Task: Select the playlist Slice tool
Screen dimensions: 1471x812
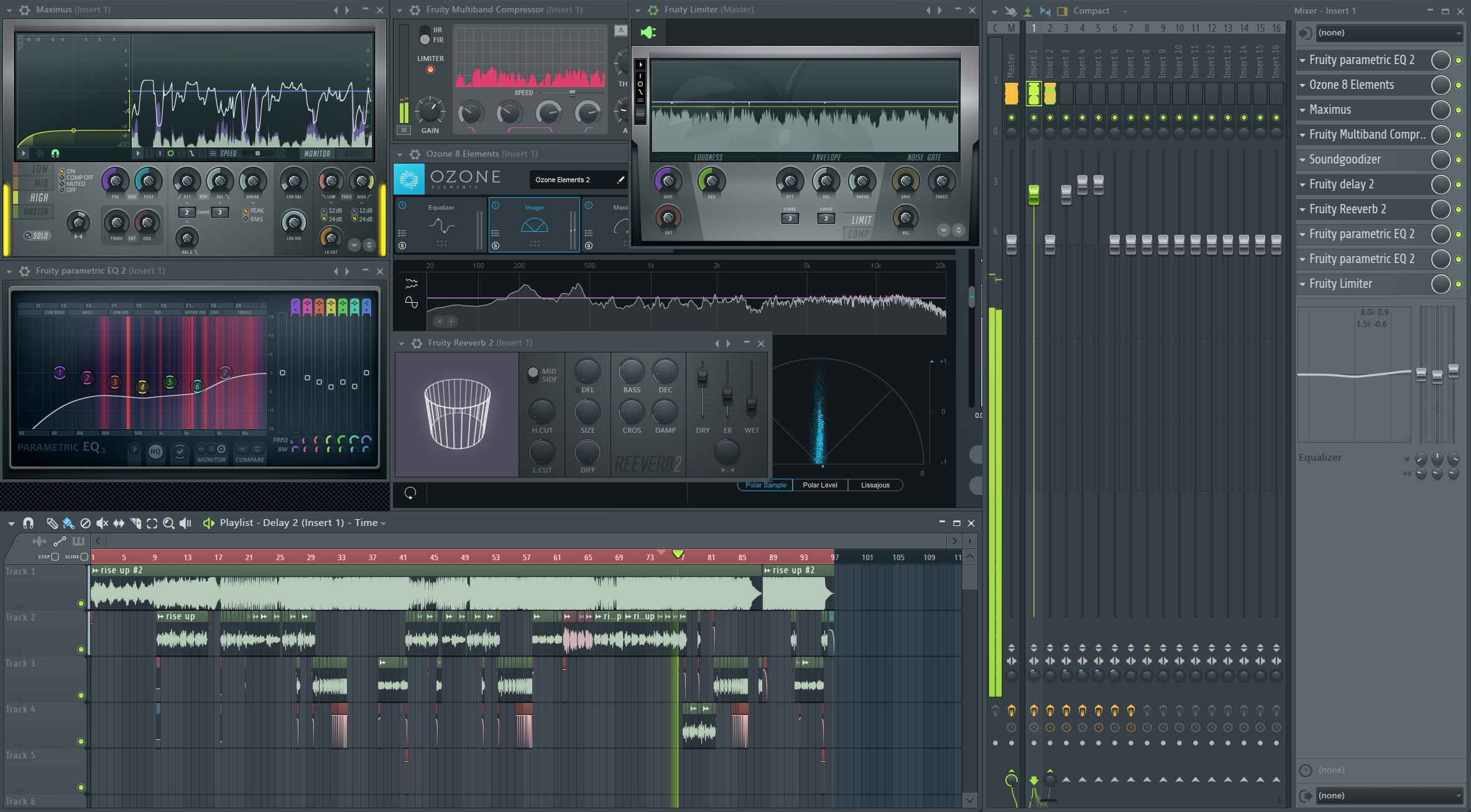Action: point(136,523)
